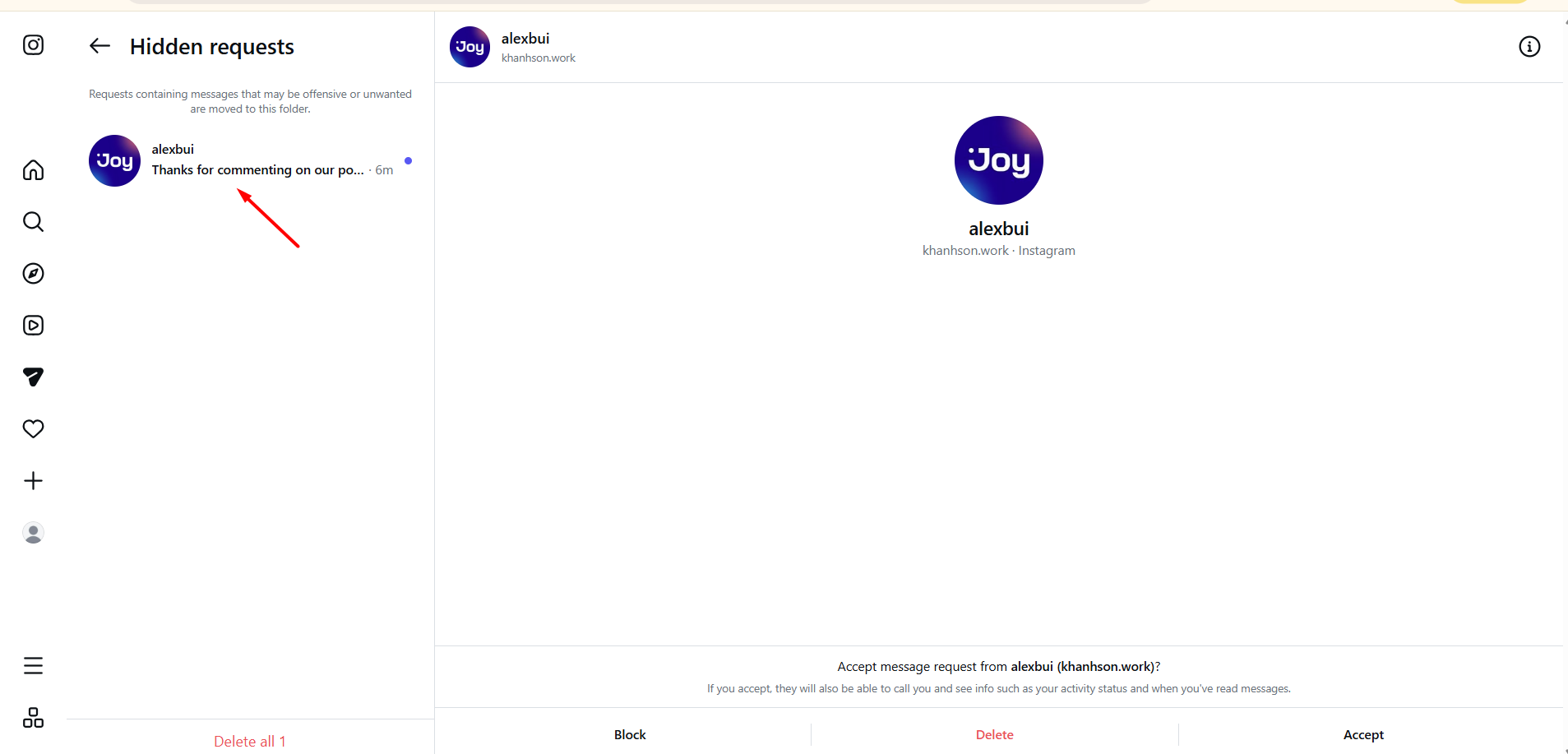Viewport: 1568px width, 754px height.
Task: Create new post with plus icon
Action: click(33, 481)
